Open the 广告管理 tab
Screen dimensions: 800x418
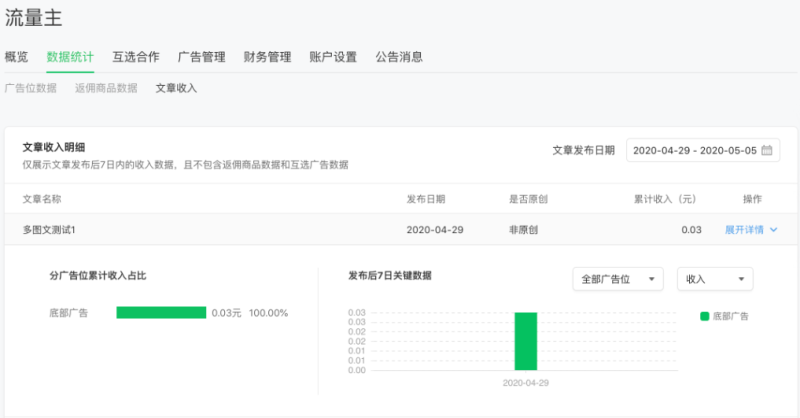(x=202, y=57)
